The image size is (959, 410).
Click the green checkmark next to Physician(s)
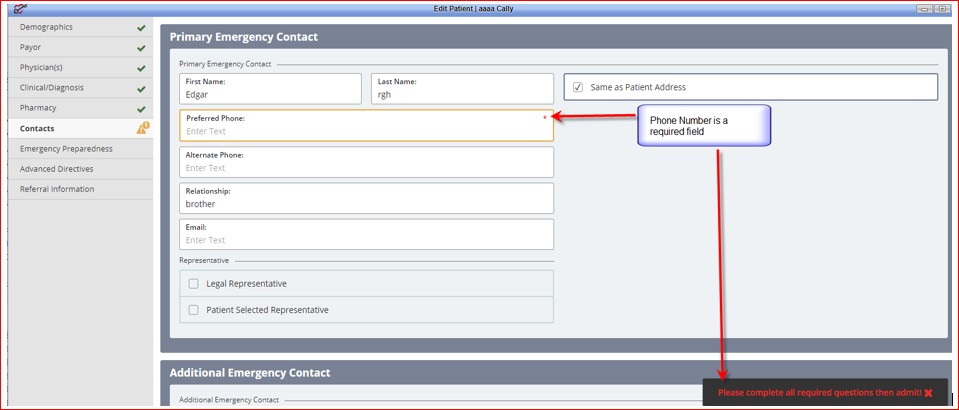coord(141,69)
